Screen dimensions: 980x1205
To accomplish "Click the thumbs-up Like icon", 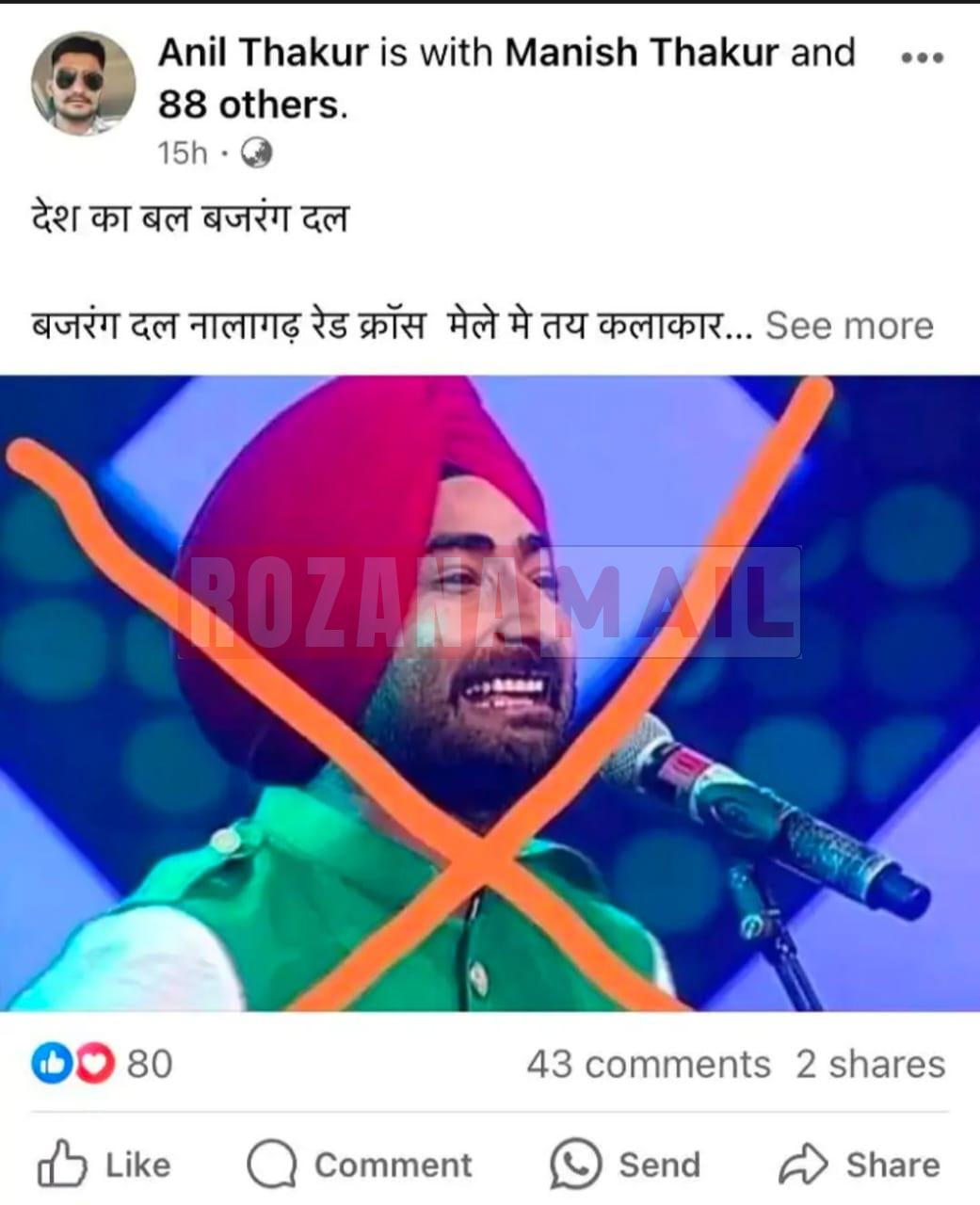I will (62, 1164).
